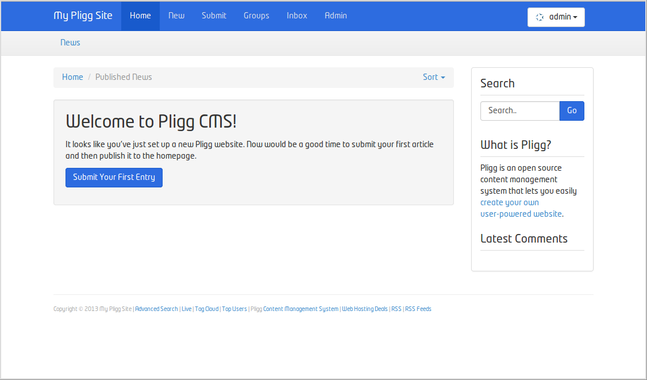The image size is (647, 380).
Task: Open the Tag Cloud footer link
Action: click(x=207, y=309)
